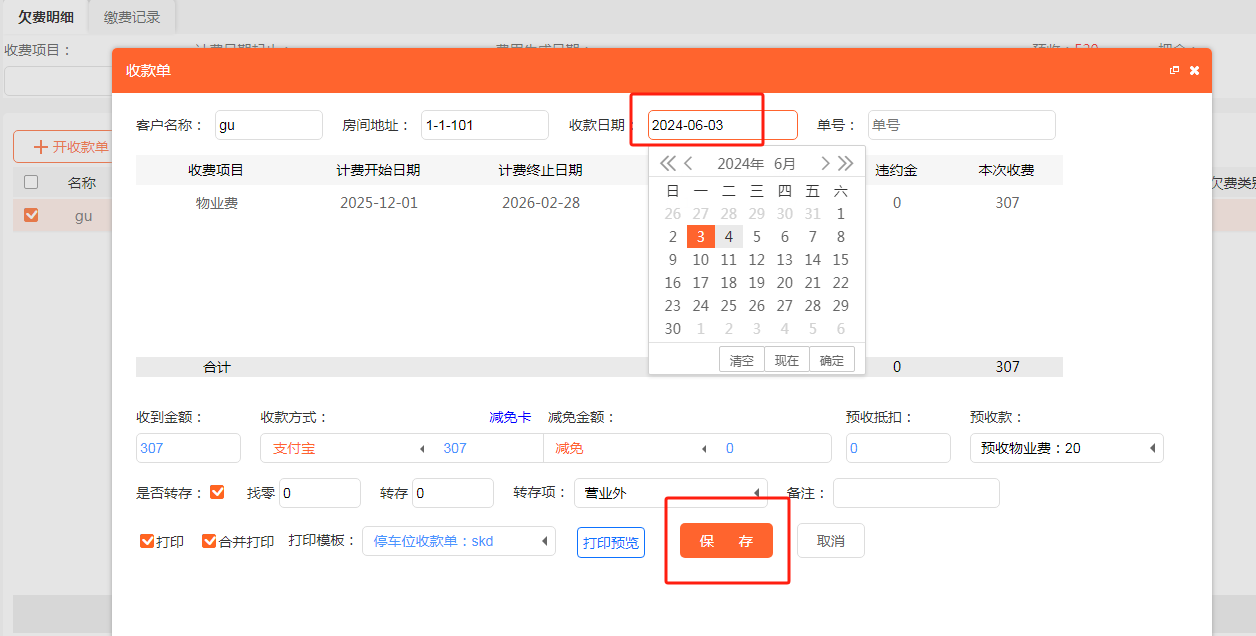Jump to next year in calendar

coord(846,164)
